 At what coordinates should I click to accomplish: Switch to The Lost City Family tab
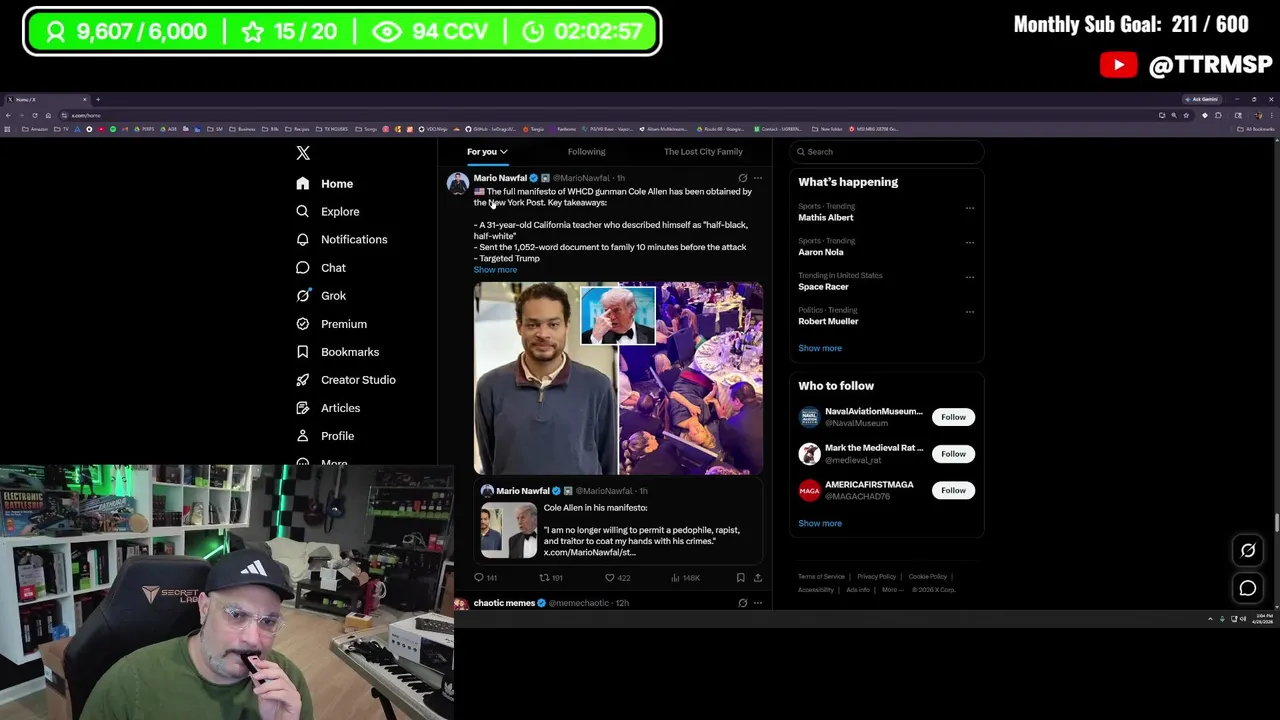[703, 152]
